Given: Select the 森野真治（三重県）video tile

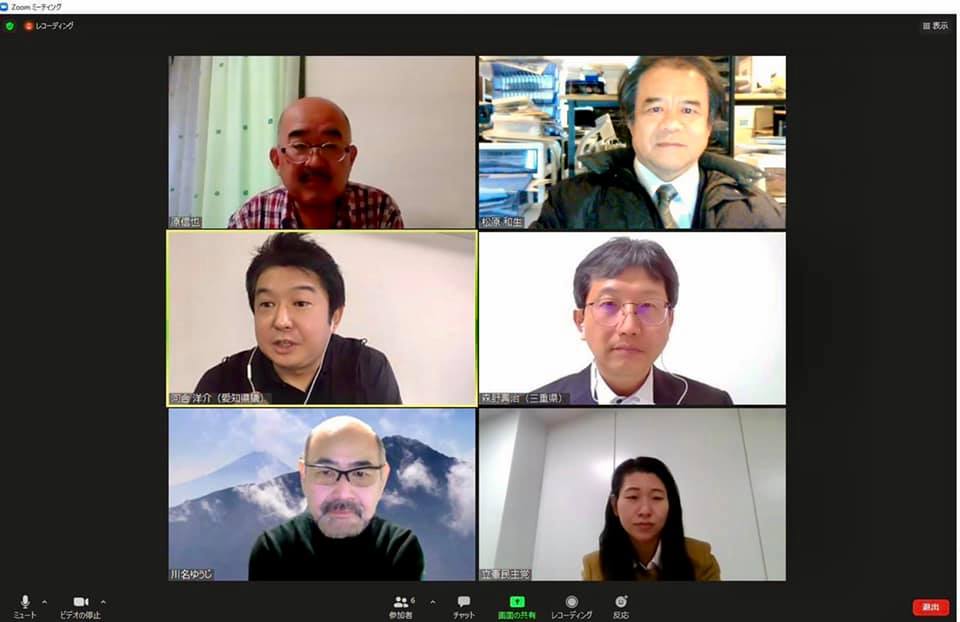Looking at the screenshot, I should point(632,318).
